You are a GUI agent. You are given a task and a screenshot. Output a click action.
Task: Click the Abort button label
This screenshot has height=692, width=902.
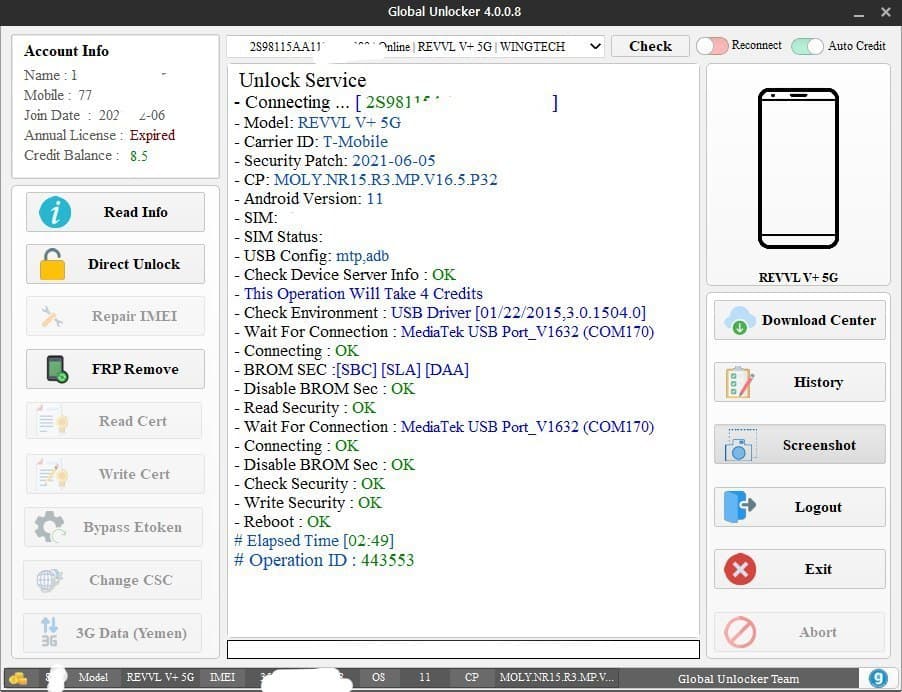(x=817, y=632)
